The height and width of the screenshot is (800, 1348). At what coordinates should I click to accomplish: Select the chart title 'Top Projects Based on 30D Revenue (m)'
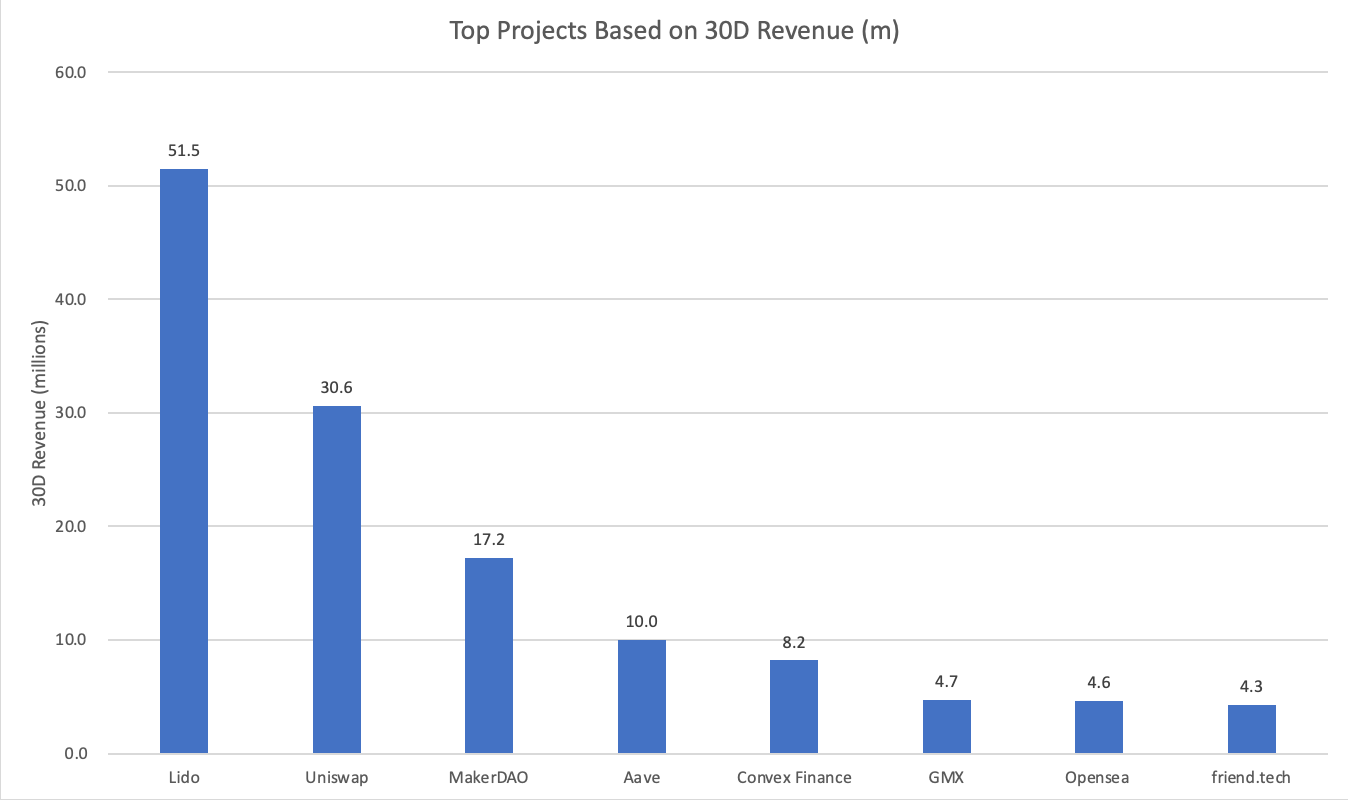(674, 31)
